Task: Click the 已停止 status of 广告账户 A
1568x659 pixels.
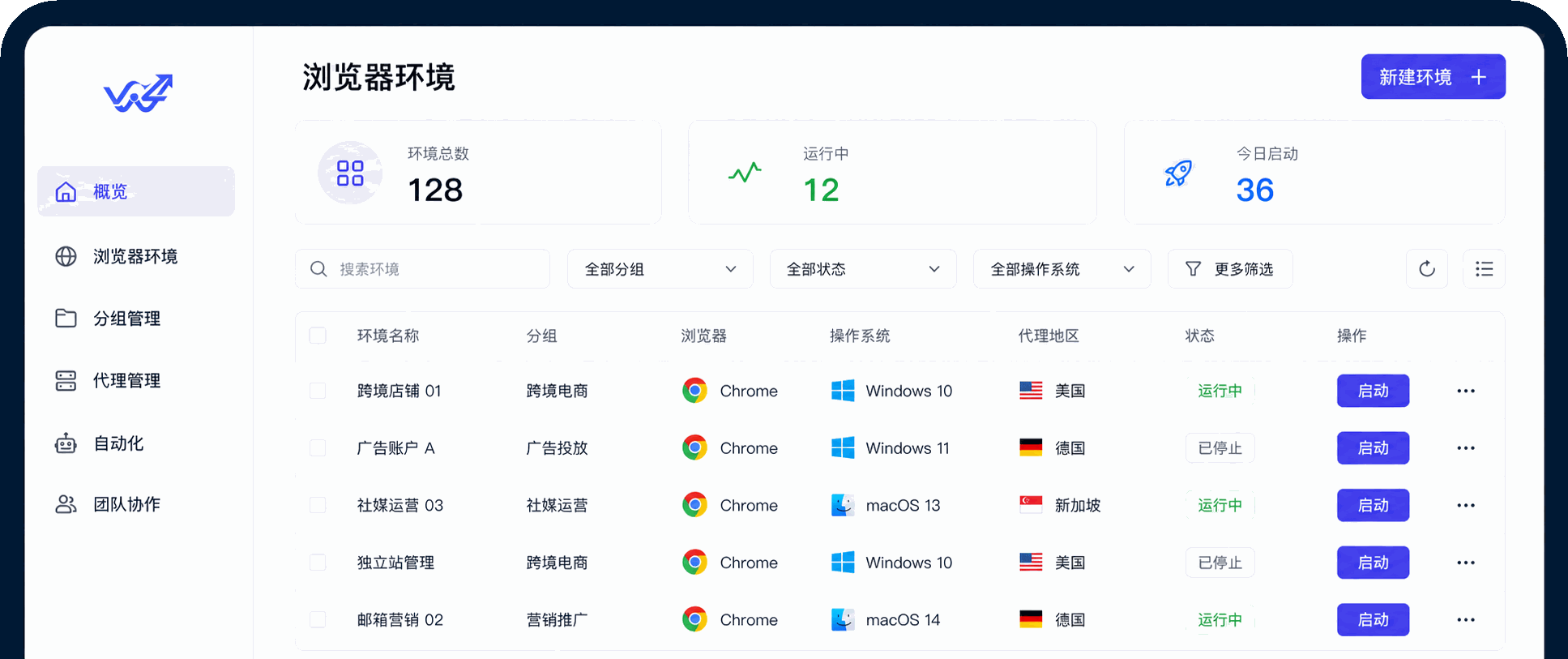Action: pos(1220,448)
